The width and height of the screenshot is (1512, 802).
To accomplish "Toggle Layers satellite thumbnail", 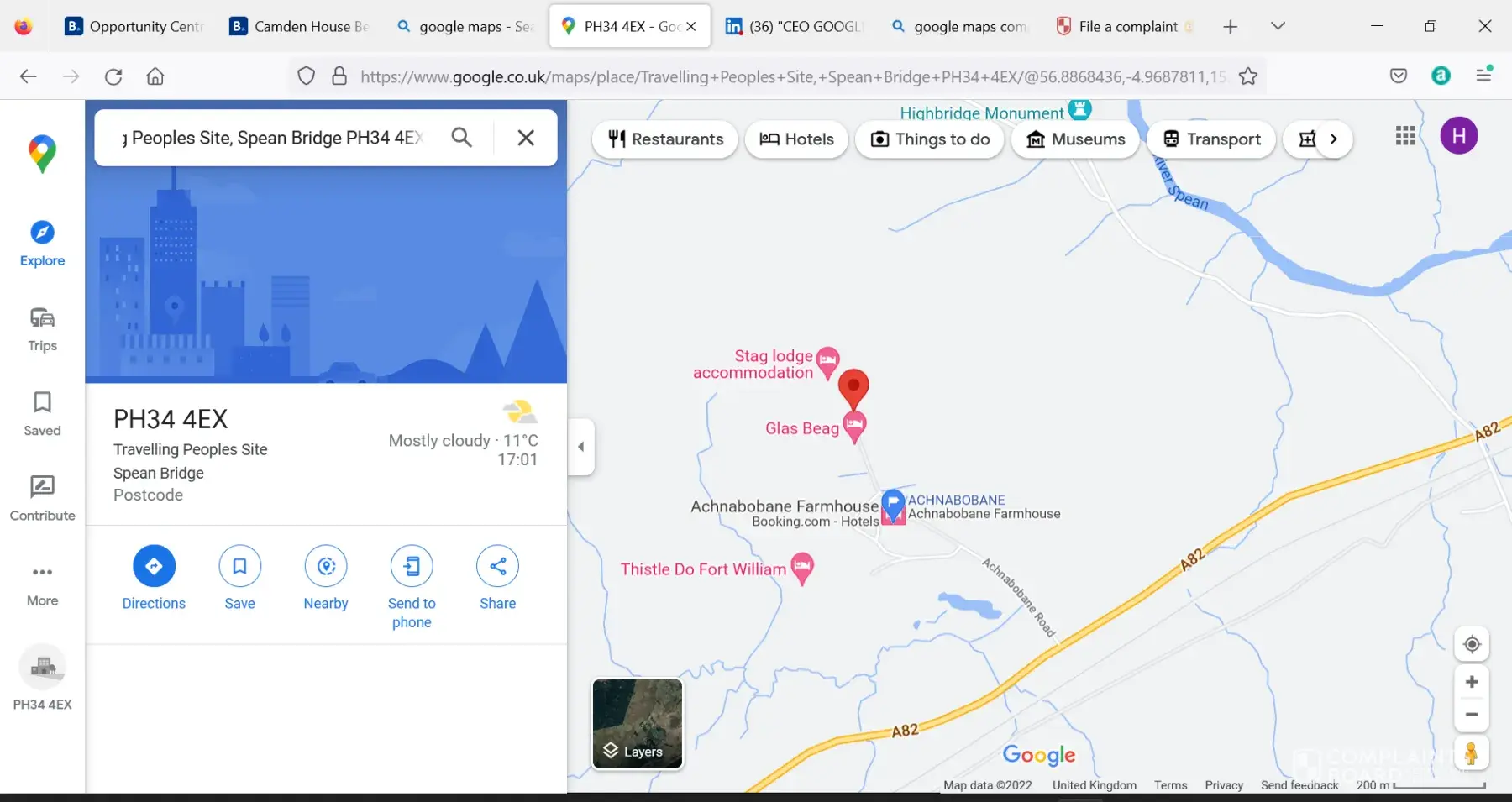I will pos(638,724).
